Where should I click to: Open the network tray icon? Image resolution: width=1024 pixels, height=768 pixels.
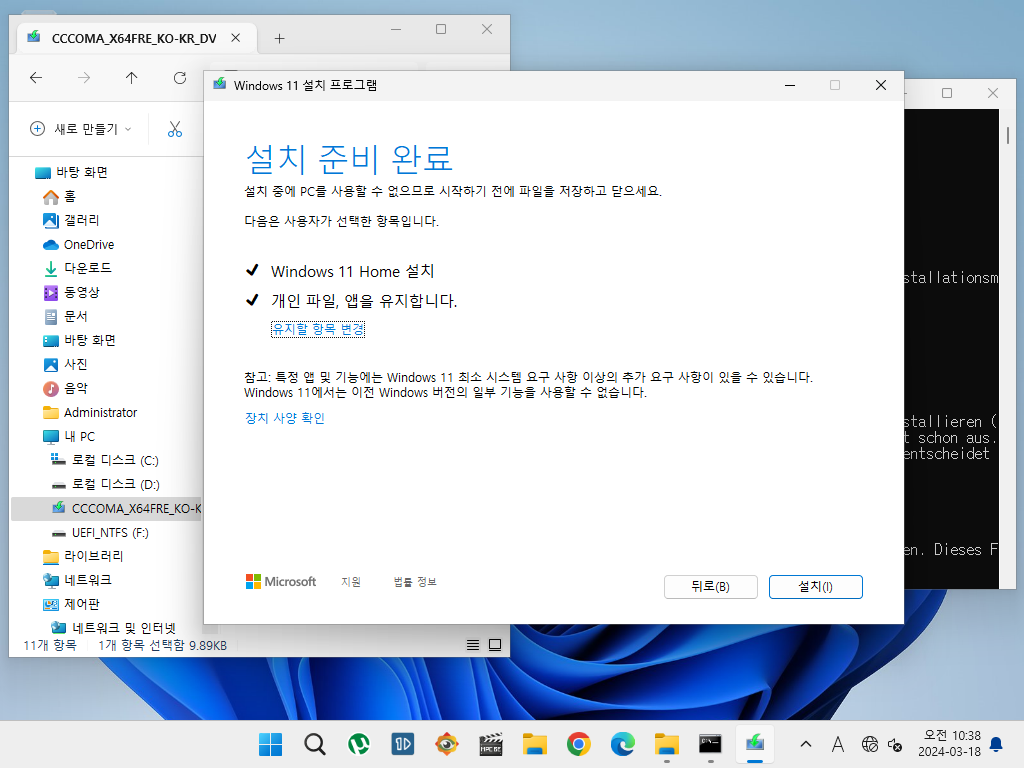click(x=869, y=744)
